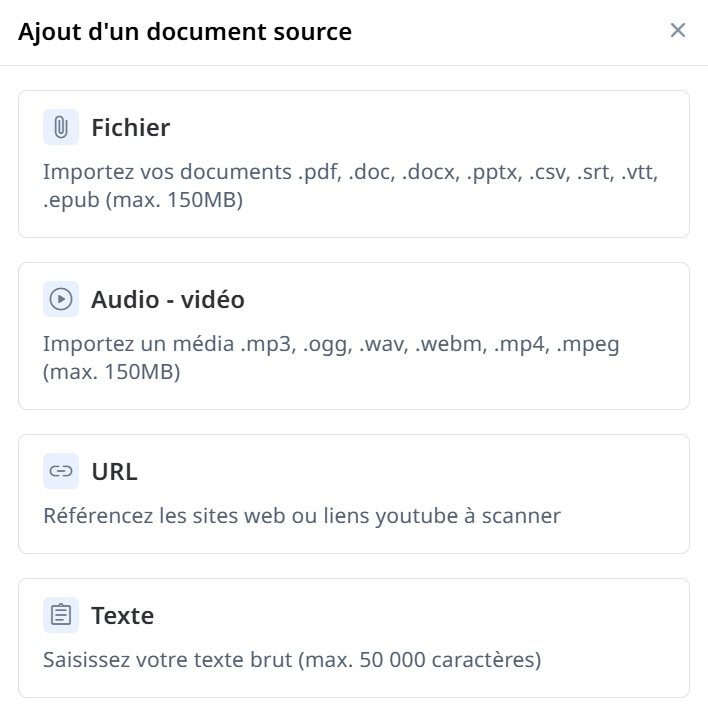Click "(max. 150MB)" under the Audio - vidéo formats
The height and width of the screenshot is (717, 708).
(111, 373)
